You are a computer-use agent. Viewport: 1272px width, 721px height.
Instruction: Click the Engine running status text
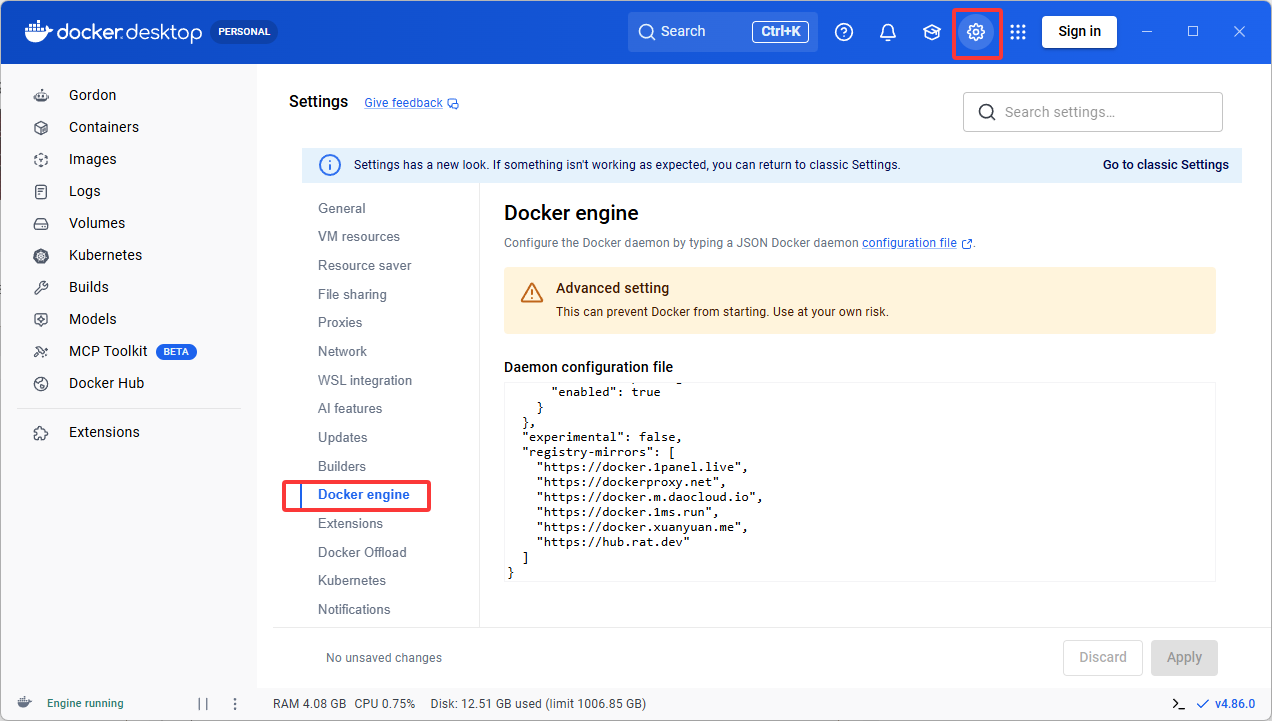pos(85,704)
